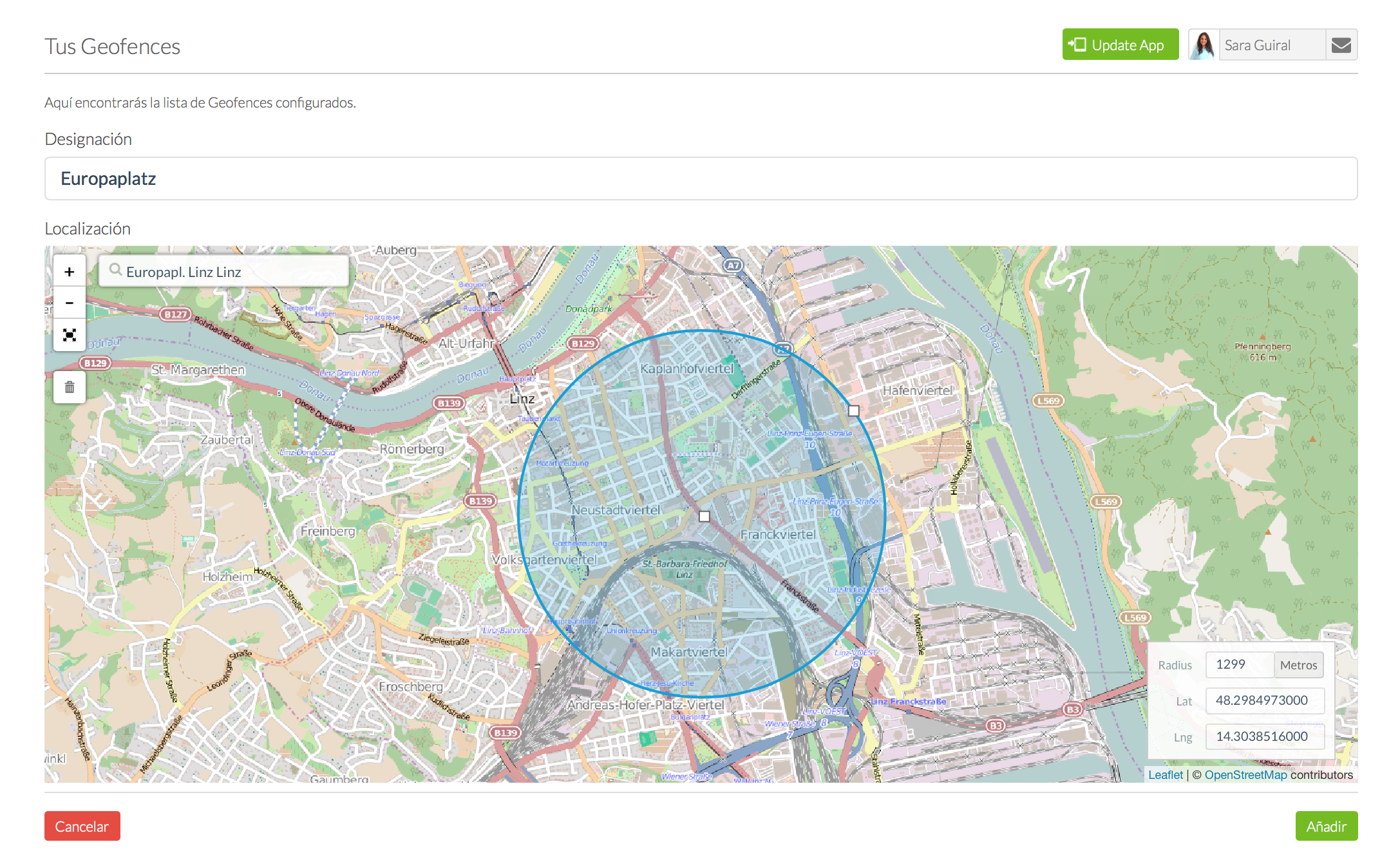This screenshot has height=862, width=1400.
Task: Click the map search box
Action: 232,272
